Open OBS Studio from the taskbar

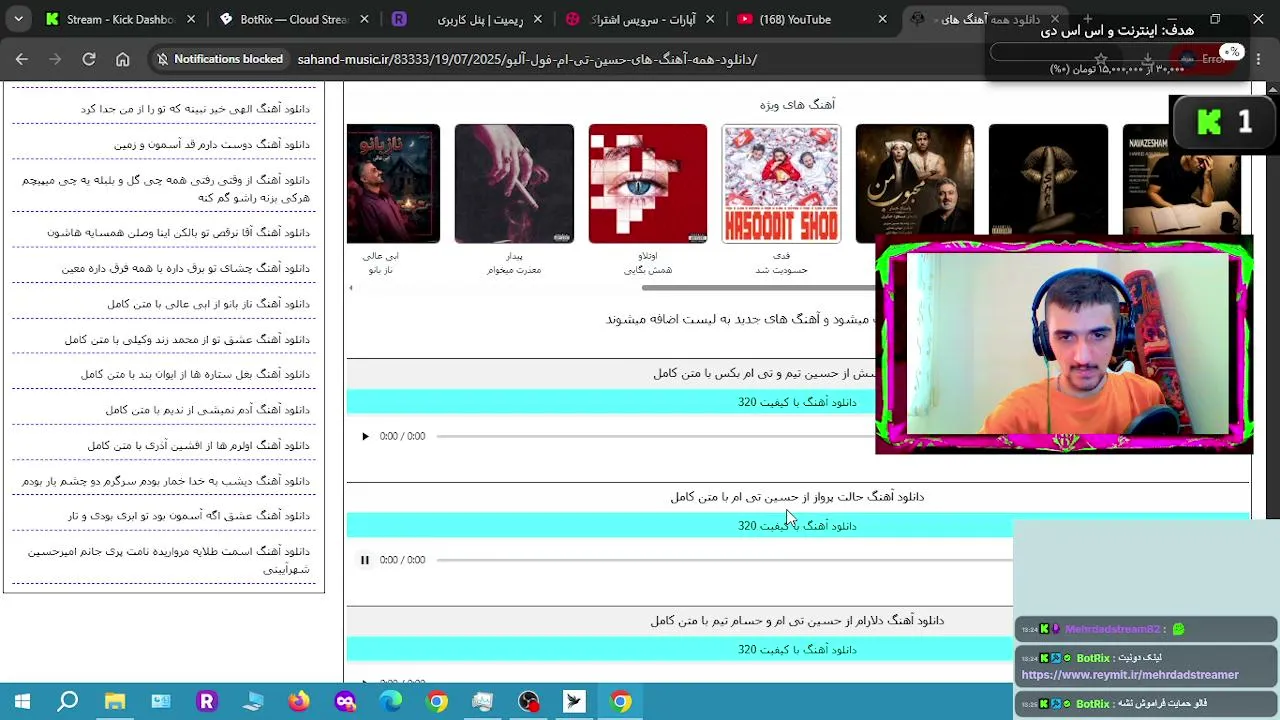(x=529, y=701)
